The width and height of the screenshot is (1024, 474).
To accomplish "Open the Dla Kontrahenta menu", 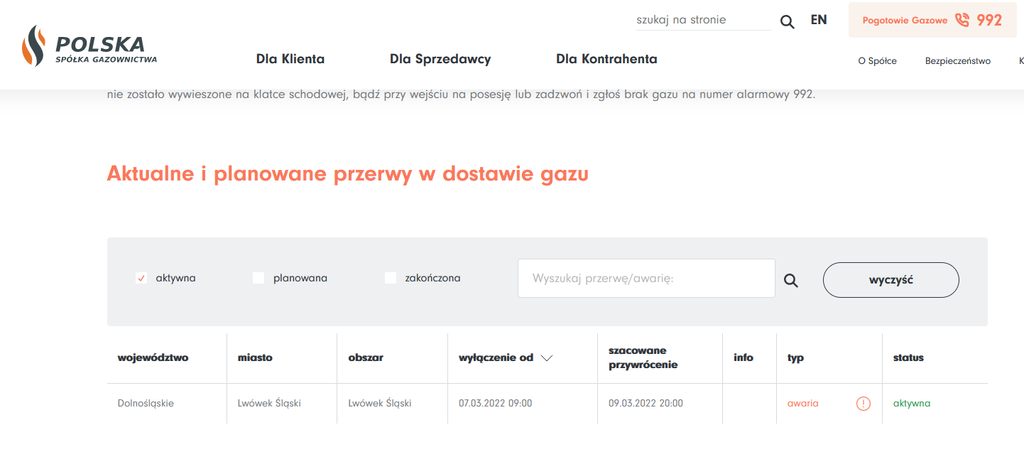I will tap(606, 59).
